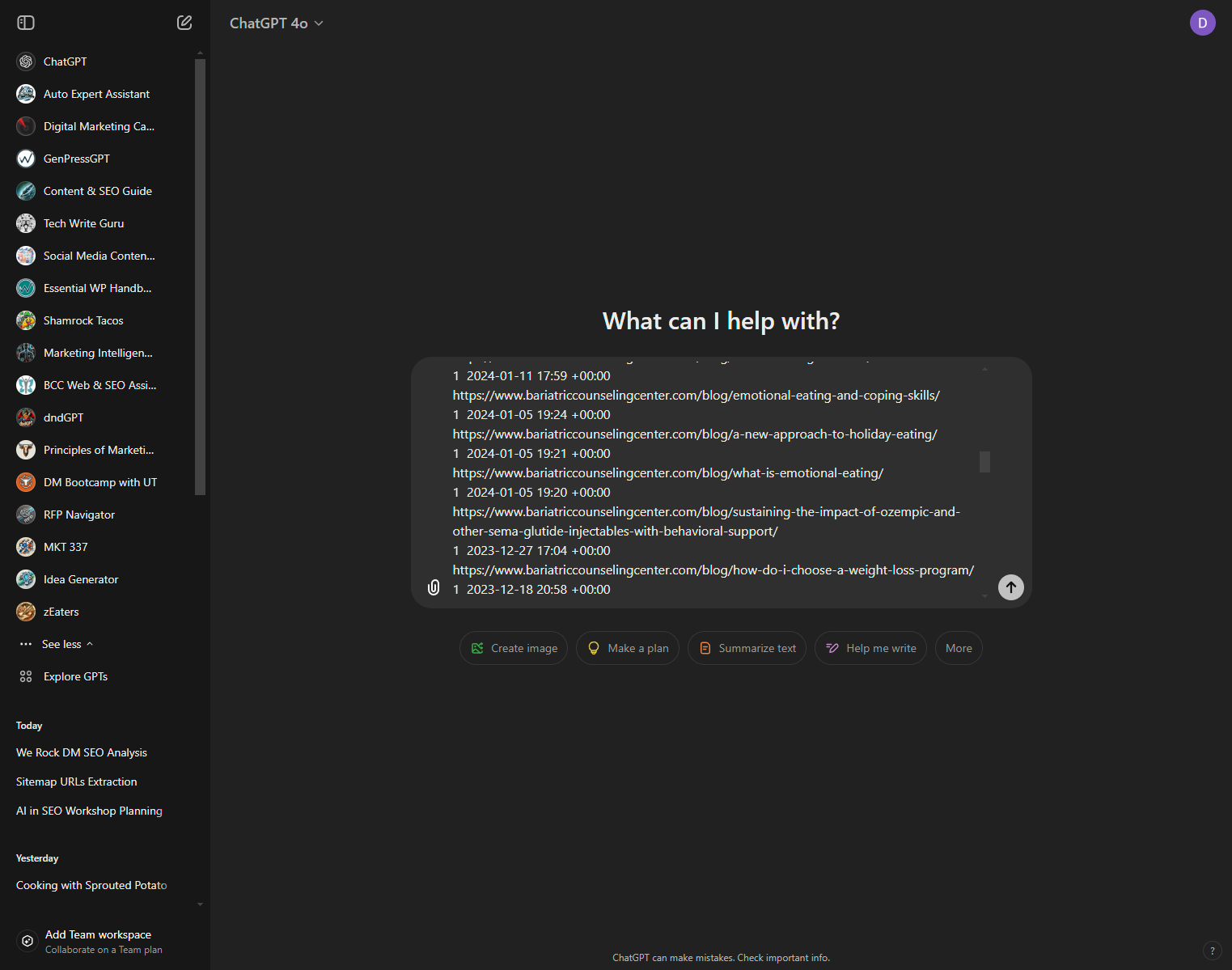Image resolution: width=1232 pixels, height=970 pixels.
Task: Open the Marketing Intelligence GPT
Action: pos(98,353)
